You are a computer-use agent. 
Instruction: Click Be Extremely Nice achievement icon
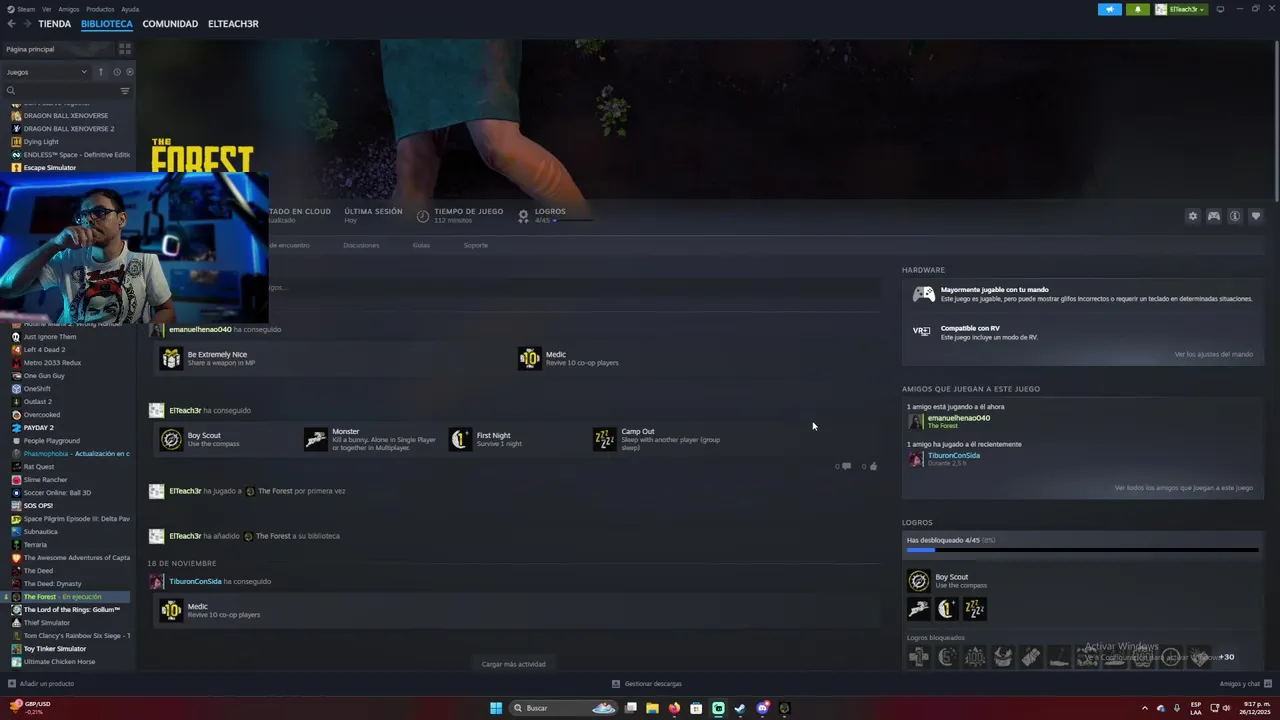[x=171, y=358]
